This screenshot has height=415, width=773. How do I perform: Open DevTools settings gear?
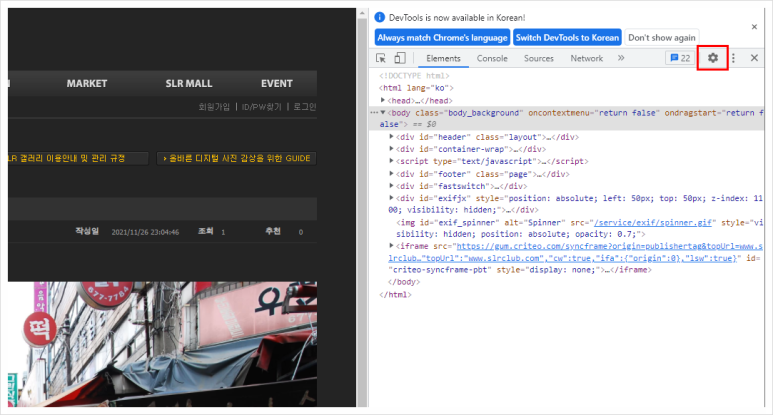pyautogui.click(x=712, y=58)
